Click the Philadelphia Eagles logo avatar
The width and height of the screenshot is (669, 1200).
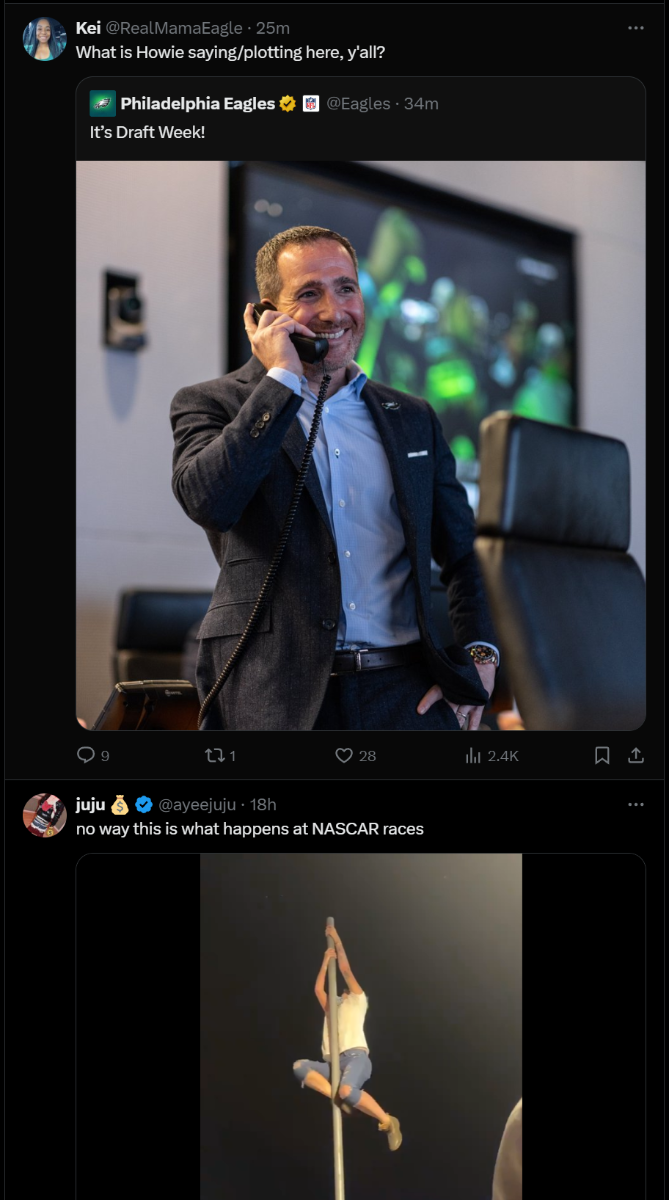point(102,103)
